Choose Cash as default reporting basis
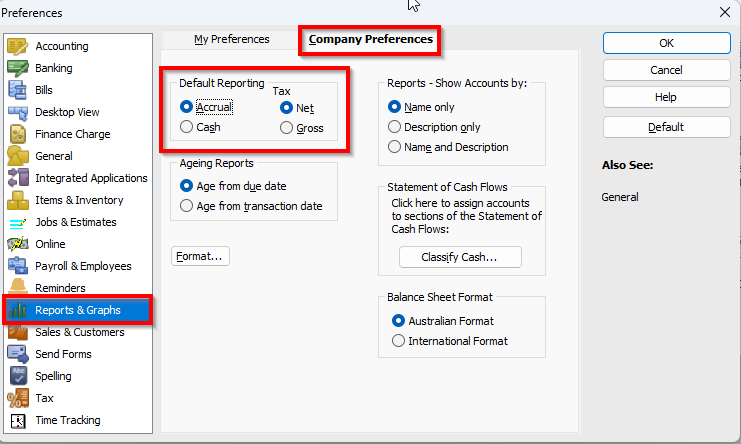This screenshot has width=741, height=444. (187, 127)
